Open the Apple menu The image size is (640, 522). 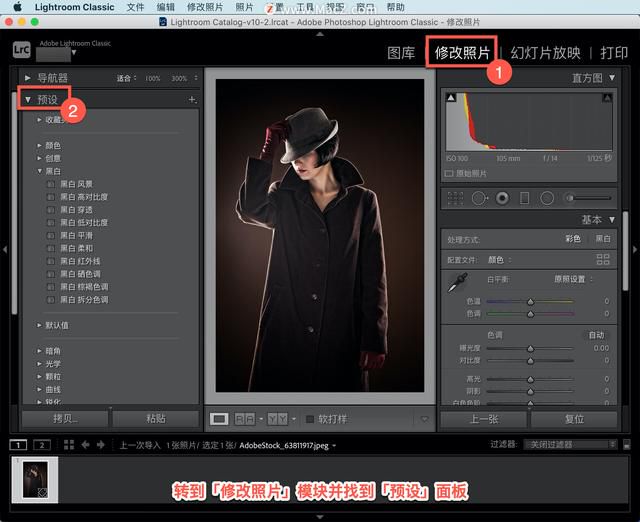click(x=18, y=7)
